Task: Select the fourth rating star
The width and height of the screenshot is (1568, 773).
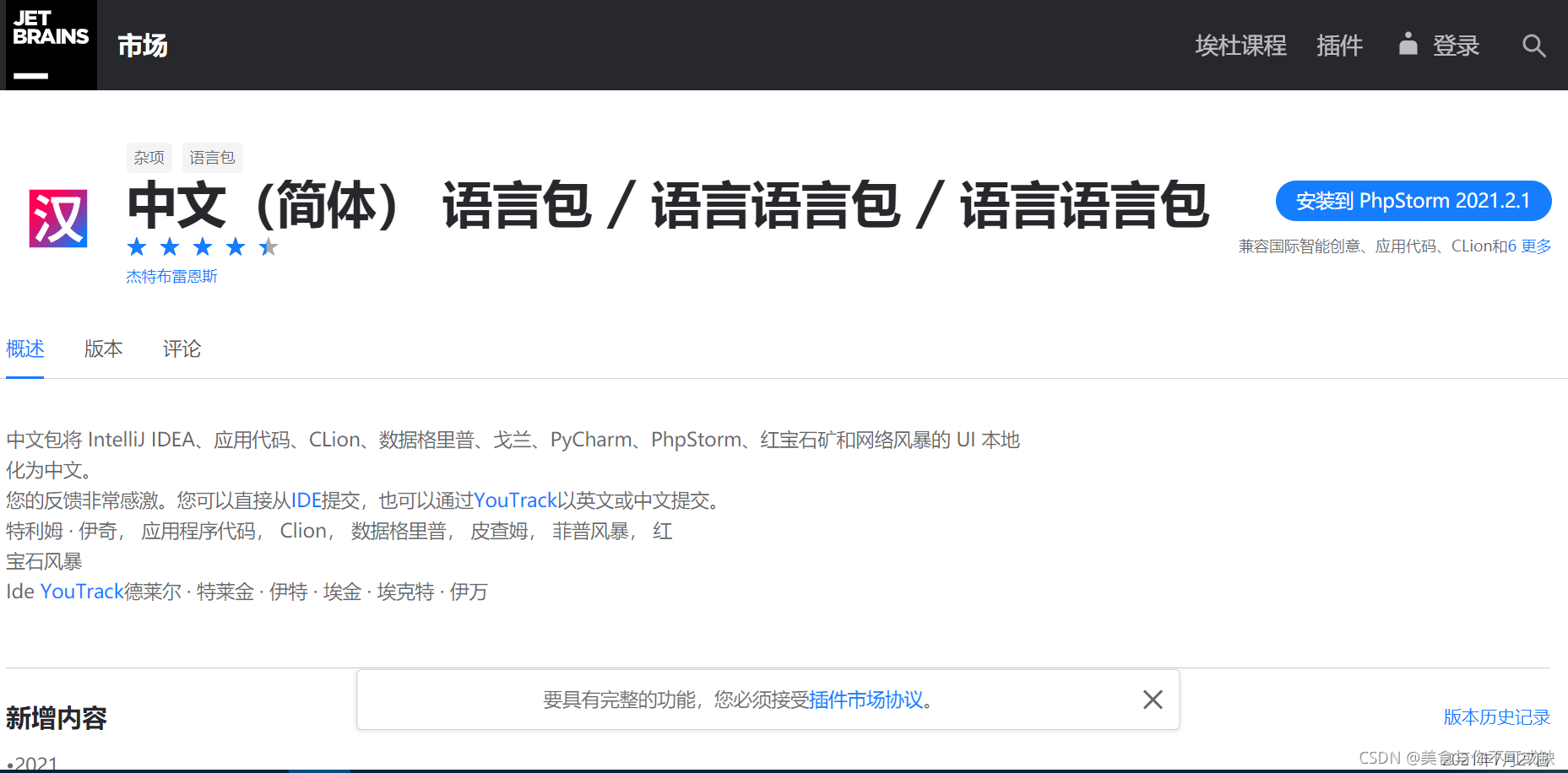Action: (x=236, y=246)
